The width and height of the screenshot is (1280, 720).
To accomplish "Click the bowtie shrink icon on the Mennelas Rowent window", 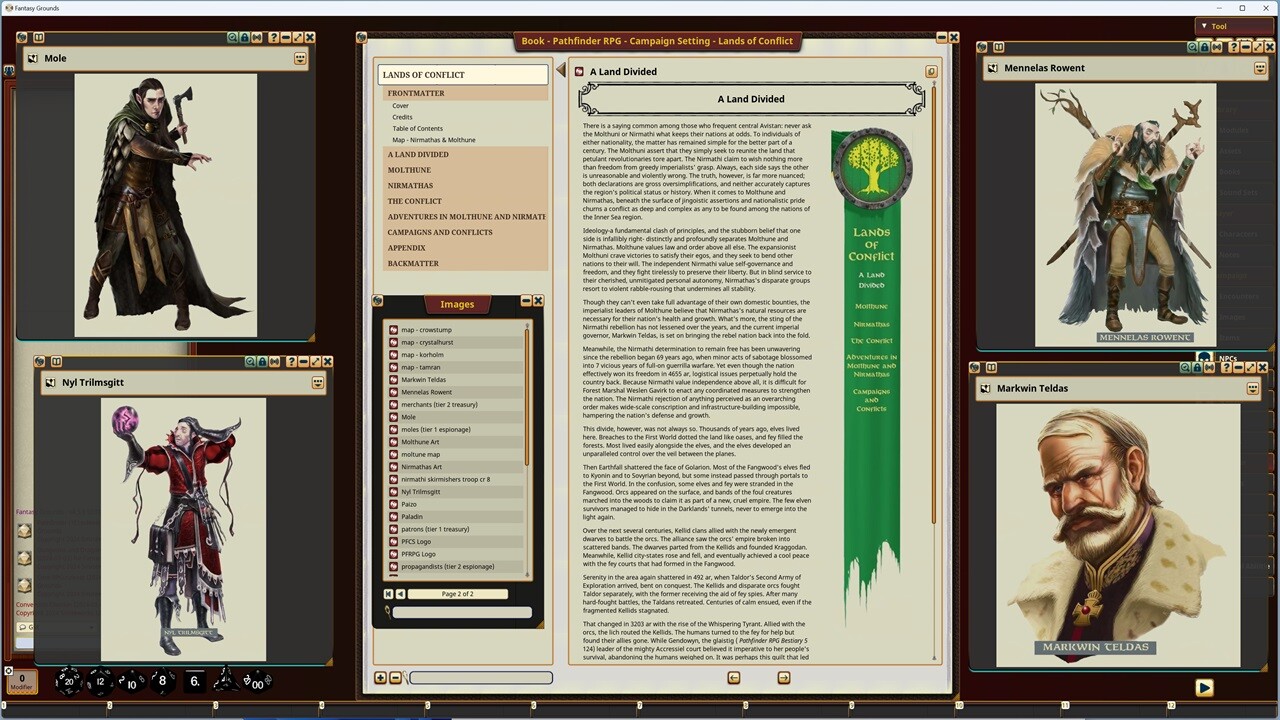I will click(1215, 47).
